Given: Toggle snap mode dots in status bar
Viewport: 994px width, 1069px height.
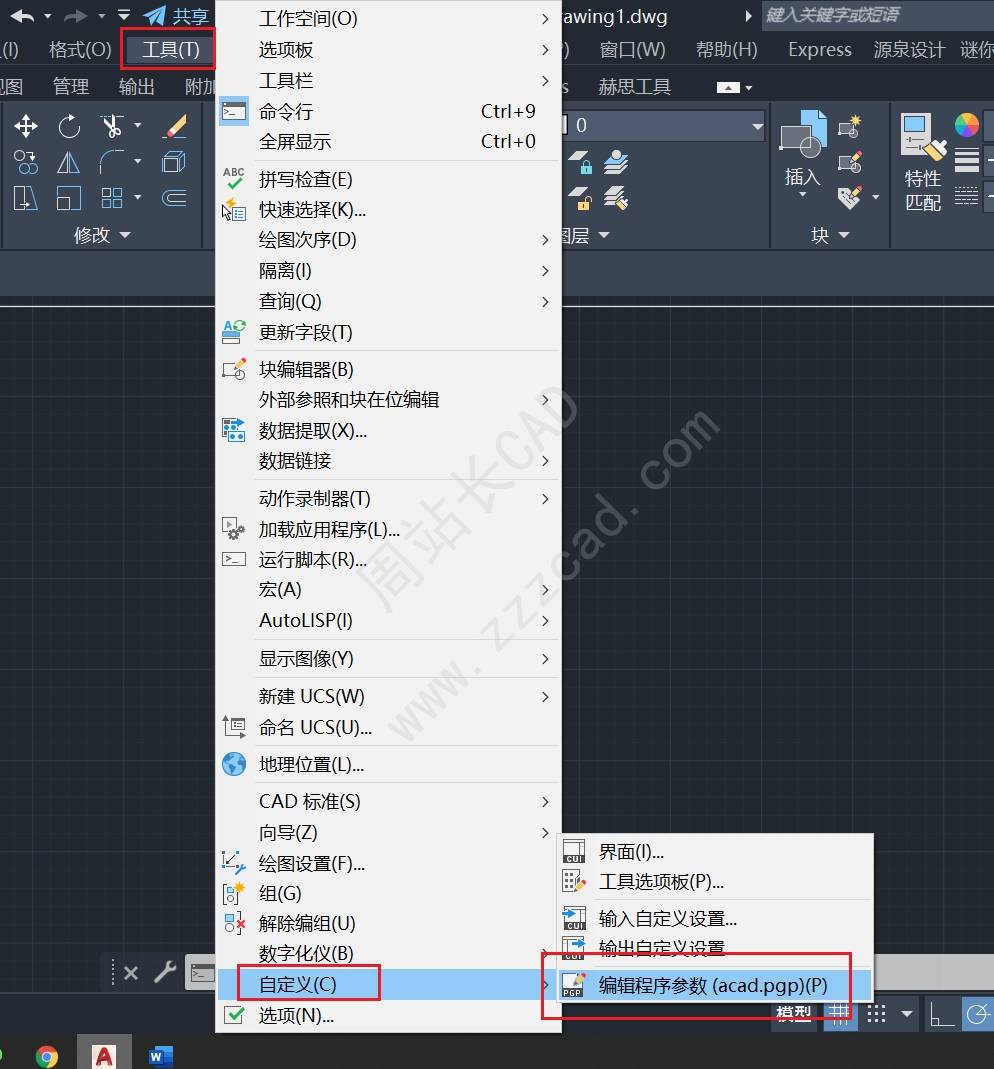Looking at the screenshot, I should 877,1014.
